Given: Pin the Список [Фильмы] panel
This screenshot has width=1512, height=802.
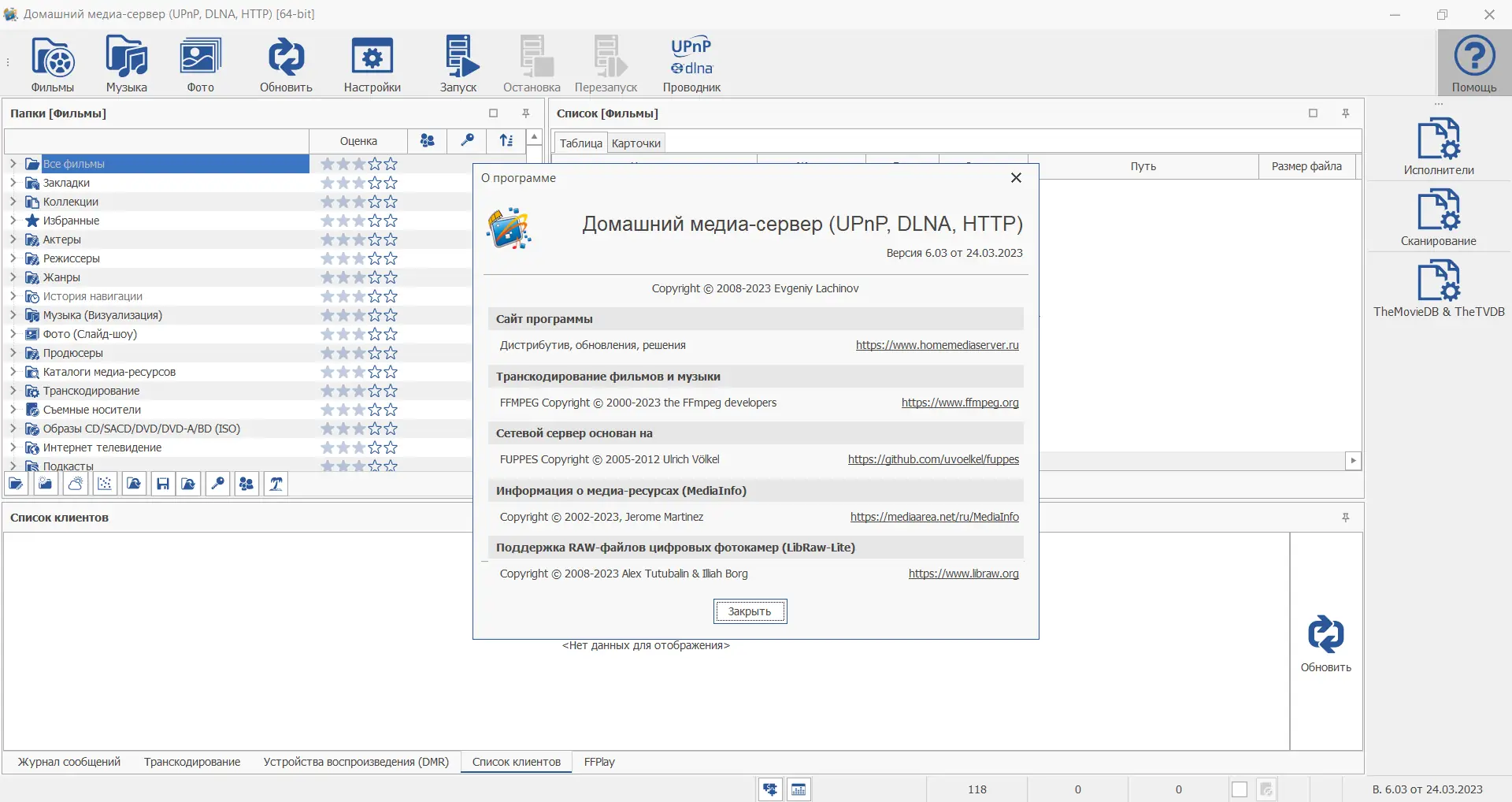Looking at the screenshot, I should coord(1346,113).
